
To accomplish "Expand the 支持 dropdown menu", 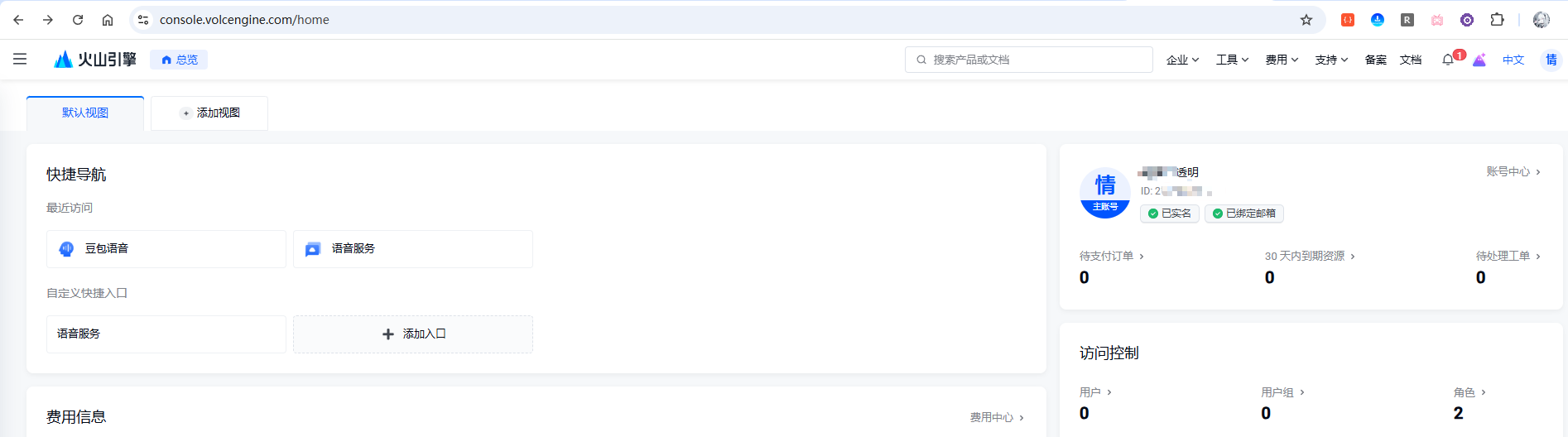I will [1331, 60].
